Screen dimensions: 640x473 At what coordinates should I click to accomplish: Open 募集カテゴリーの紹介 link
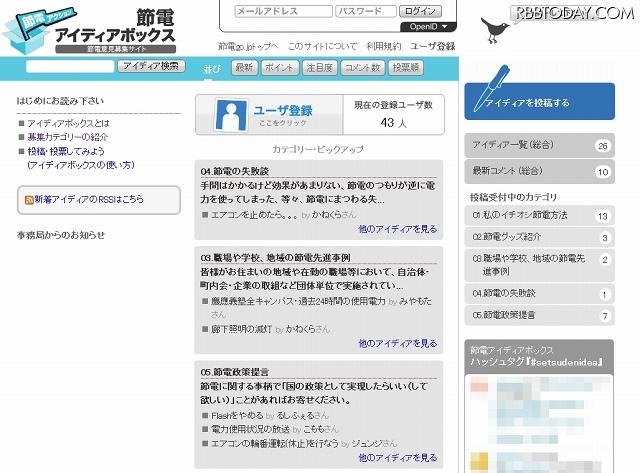coord(67,137)
